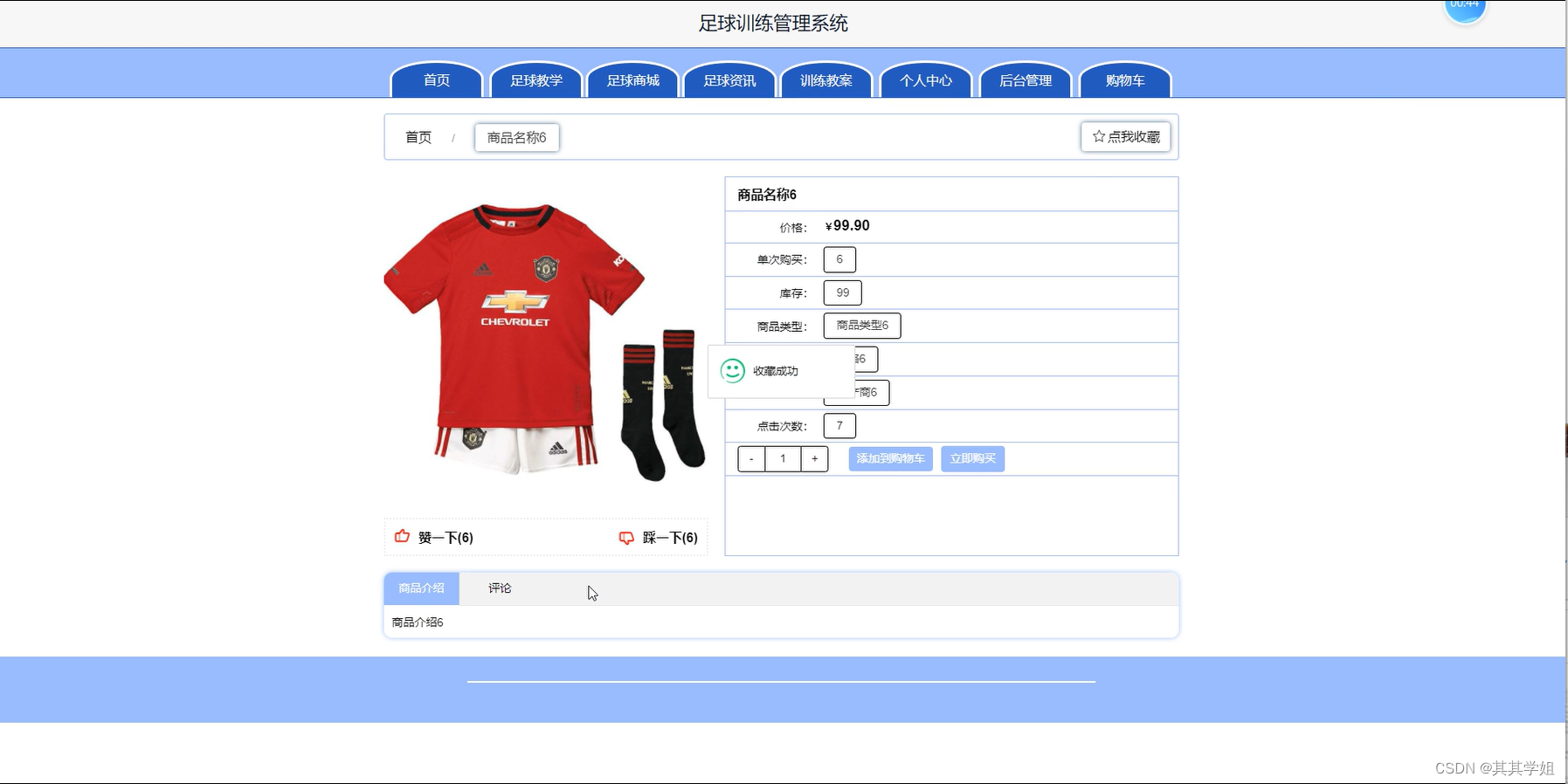The image size is (1568, 784).
Task: Click the 商品类型6 tag
Action: click(862, 326)
